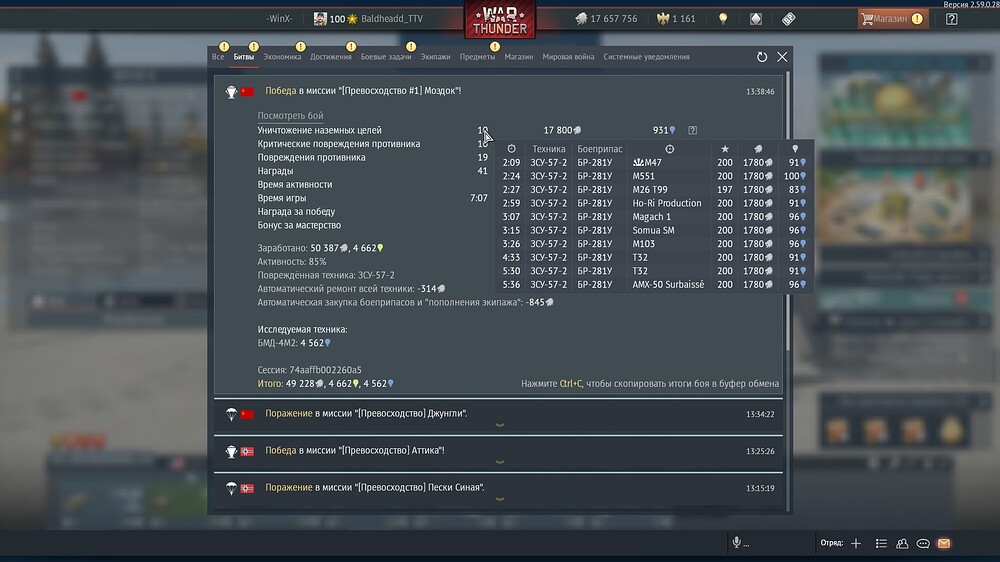Switch to the Боевые задачи tab
The width and height of the screenshot is (1000, 562).
tap(386, 57)
